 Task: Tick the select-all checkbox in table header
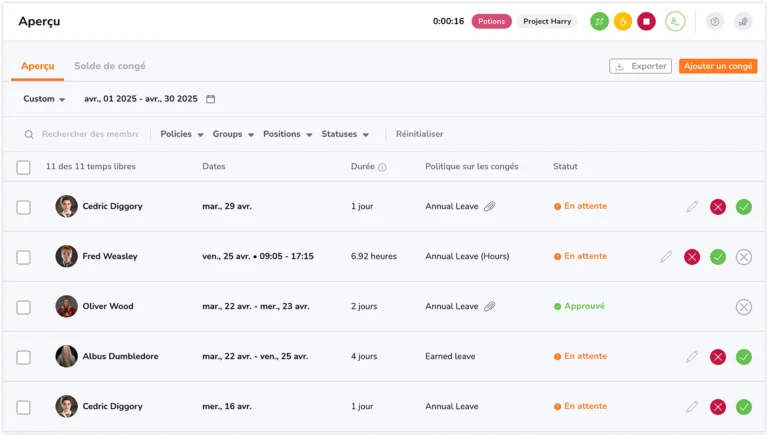pos(24,167)
